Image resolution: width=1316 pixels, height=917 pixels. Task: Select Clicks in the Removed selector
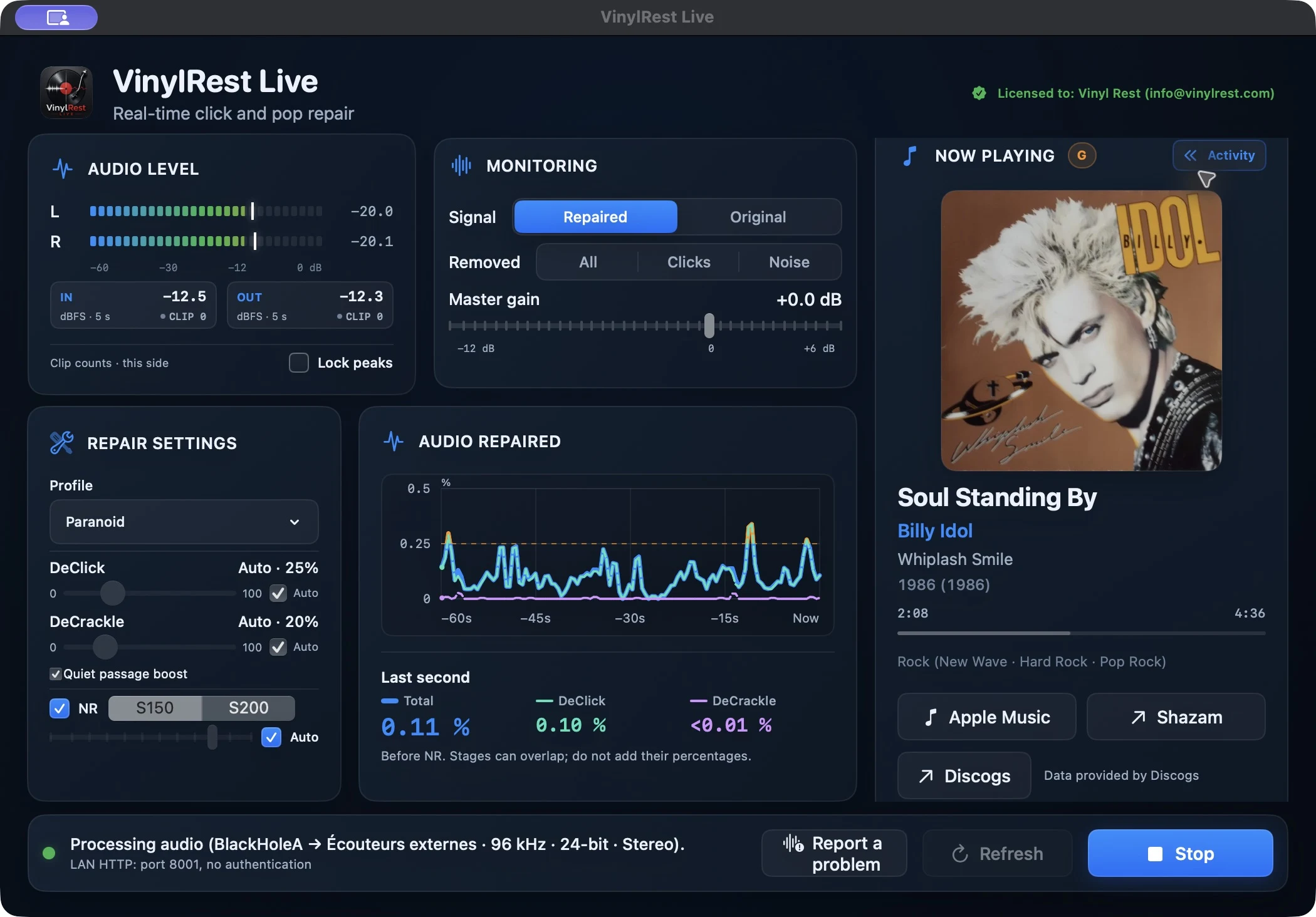(x=689, y=262)
